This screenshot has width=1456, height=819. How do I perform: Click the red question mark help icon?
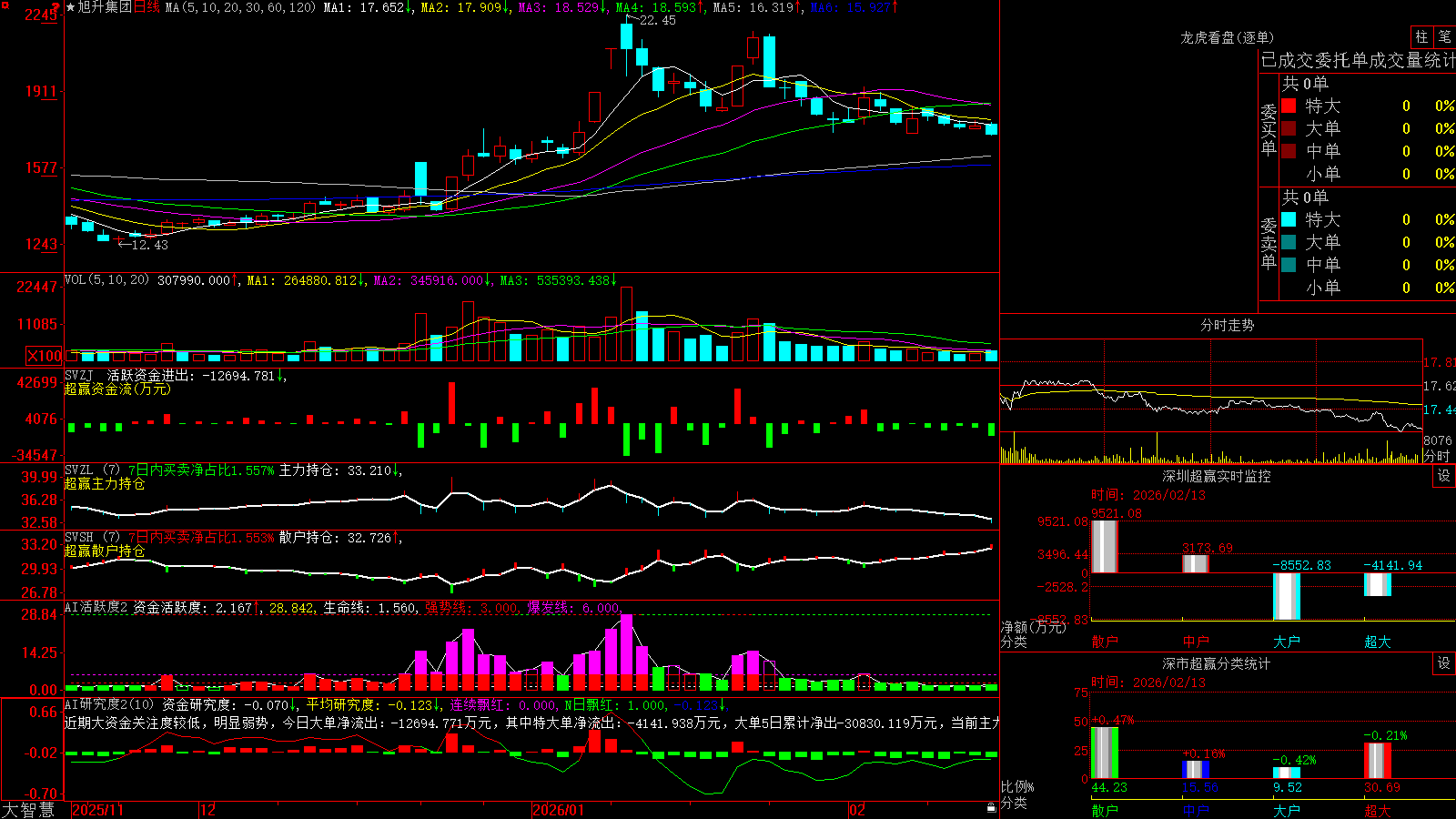55,7
